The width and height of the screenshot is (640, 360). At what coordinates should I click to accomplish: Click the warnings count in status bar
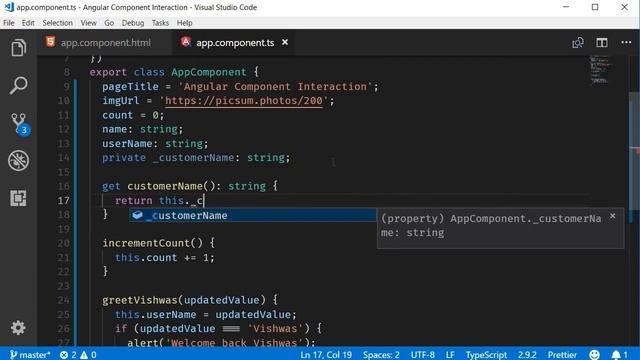point(88,355)
